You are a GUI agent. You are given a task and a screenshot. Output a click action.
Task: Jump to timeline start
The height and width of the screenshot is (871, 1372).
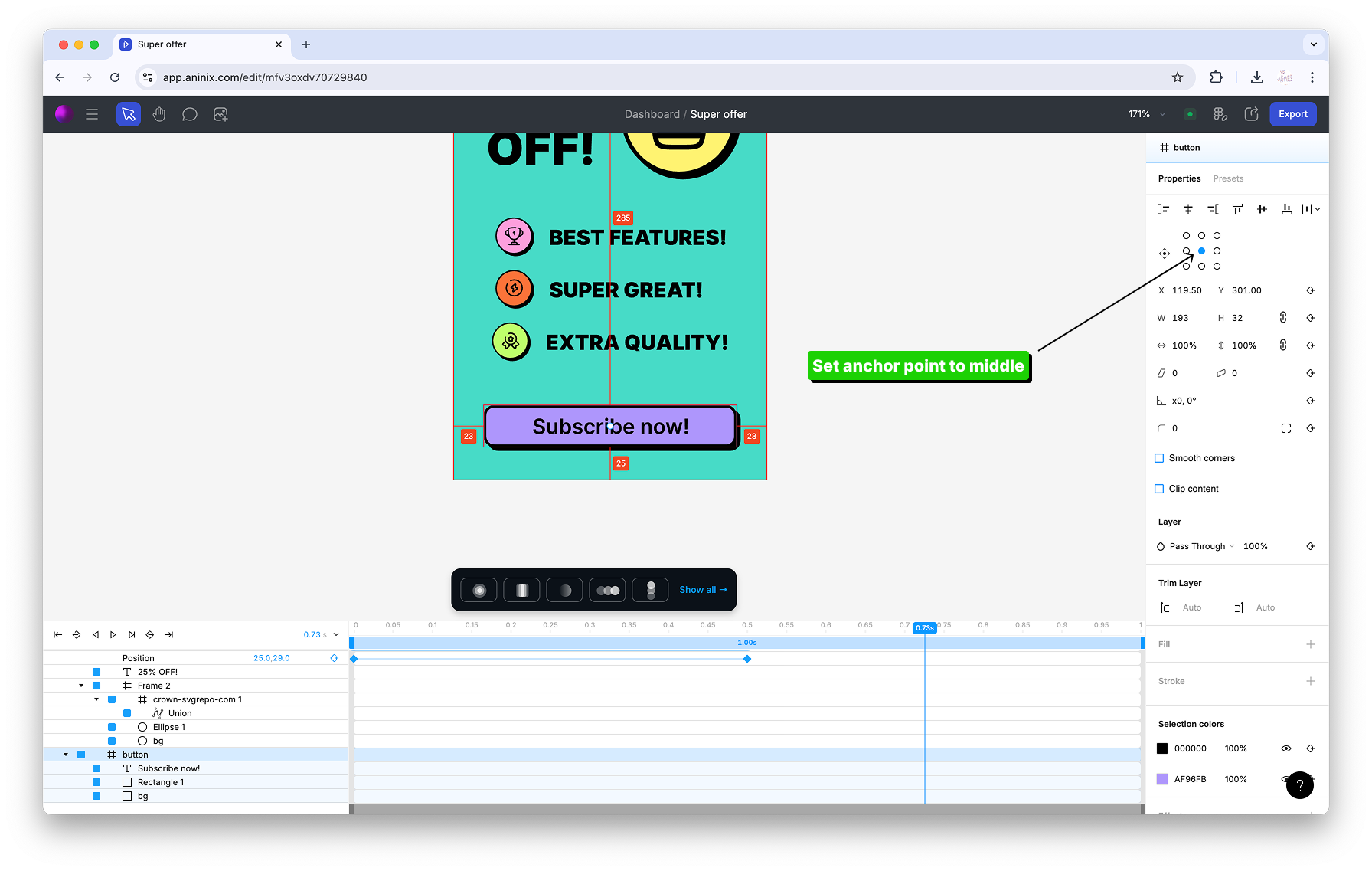(x=57, y=634)
